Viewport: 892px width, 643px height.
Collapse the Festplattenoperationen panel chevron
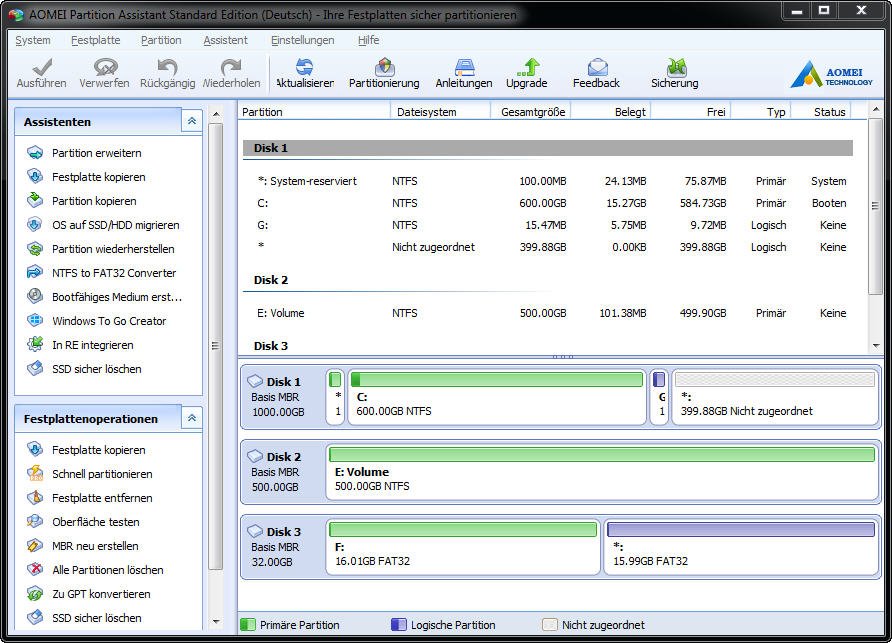coord(192,418)
